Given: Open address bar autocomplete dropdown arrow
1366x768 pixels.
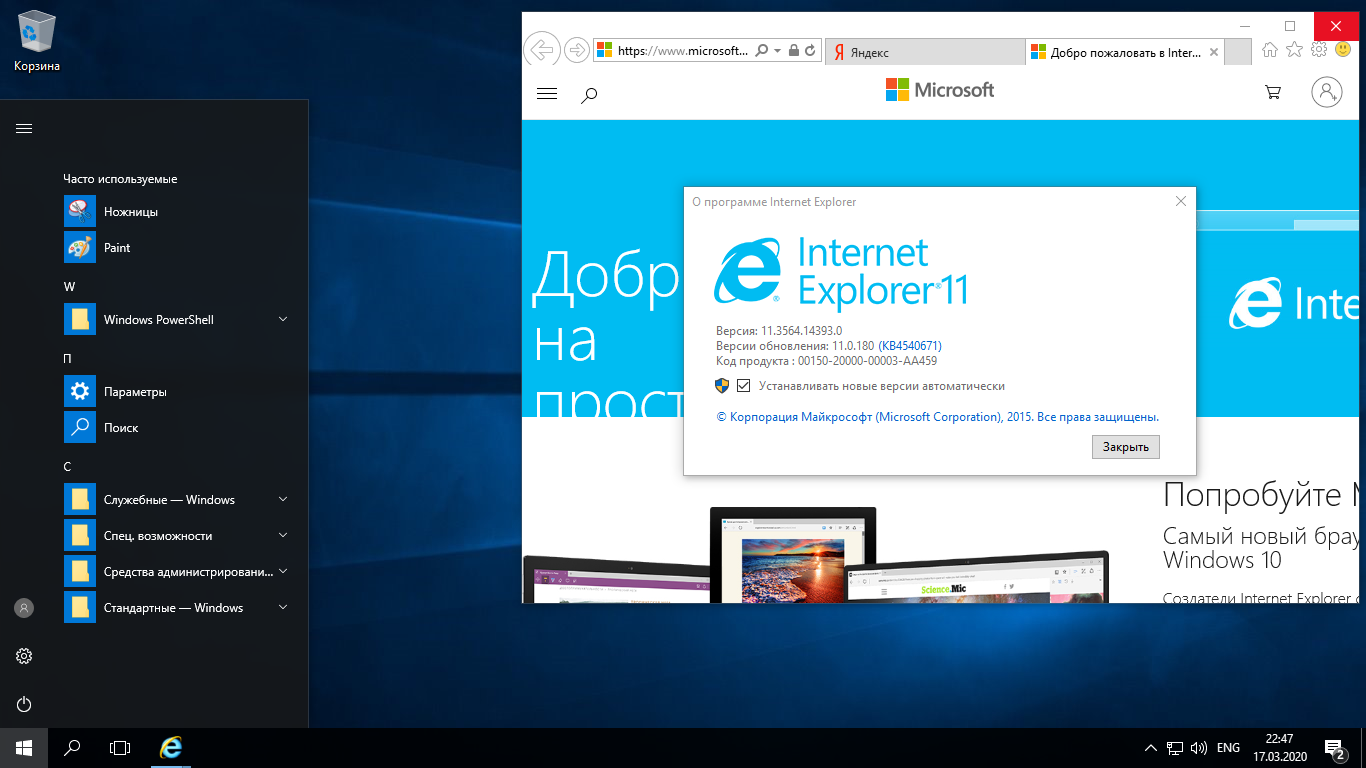Looking at the screenshot, I should pos(777,51).
